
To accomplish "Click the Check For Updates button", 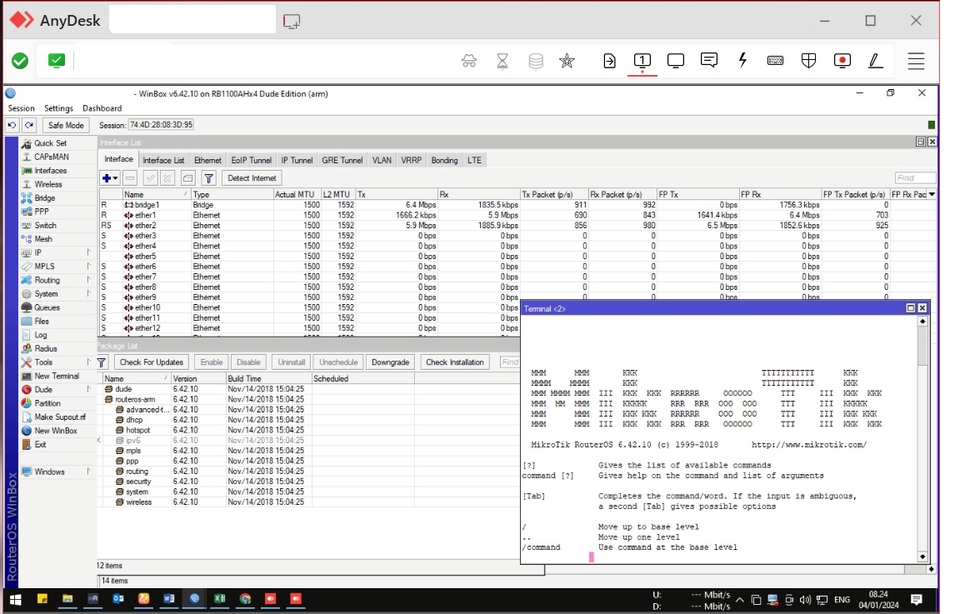I will tap(151, 362).
